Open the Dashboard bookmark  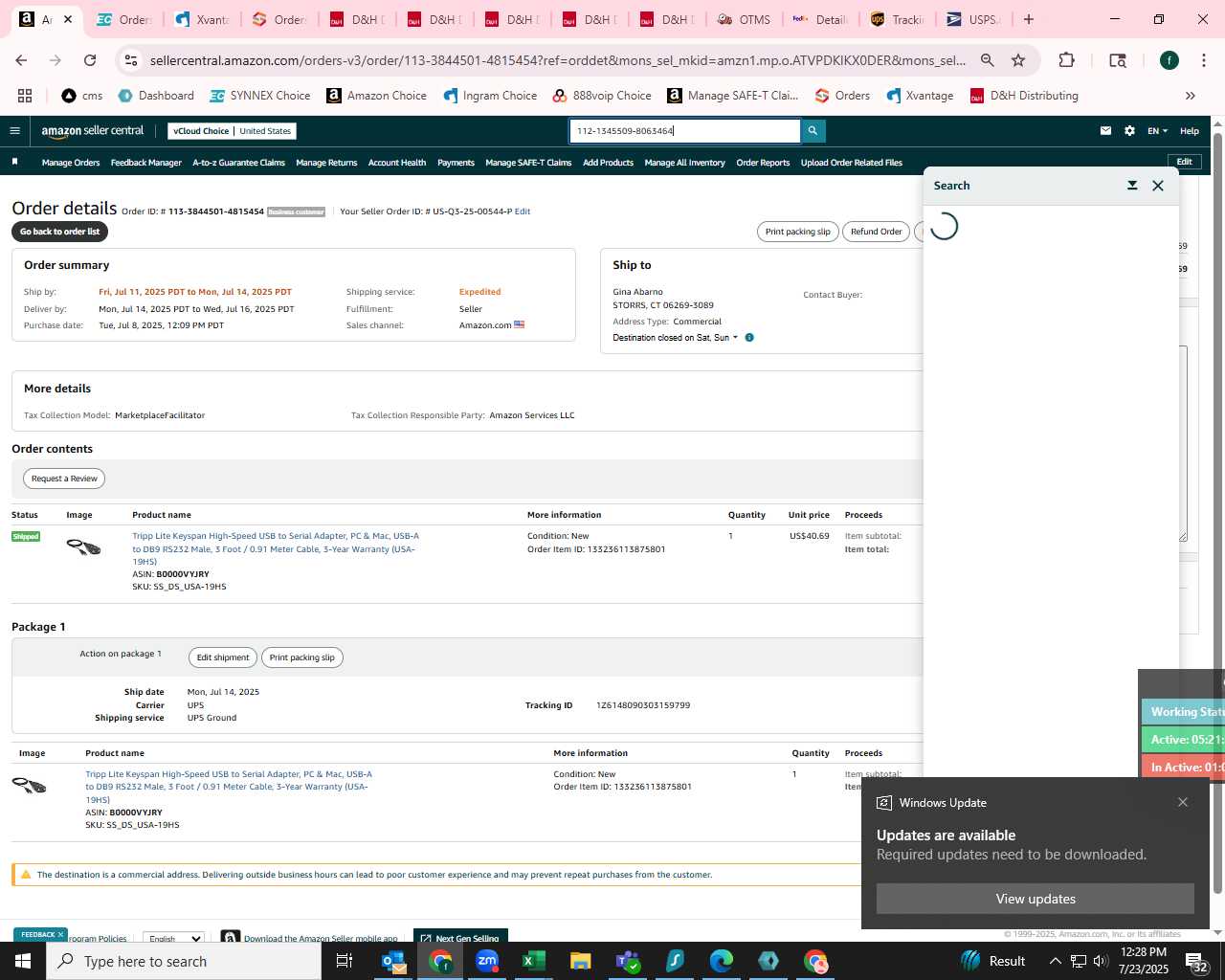pyautogui.click(x=156, y=96)
